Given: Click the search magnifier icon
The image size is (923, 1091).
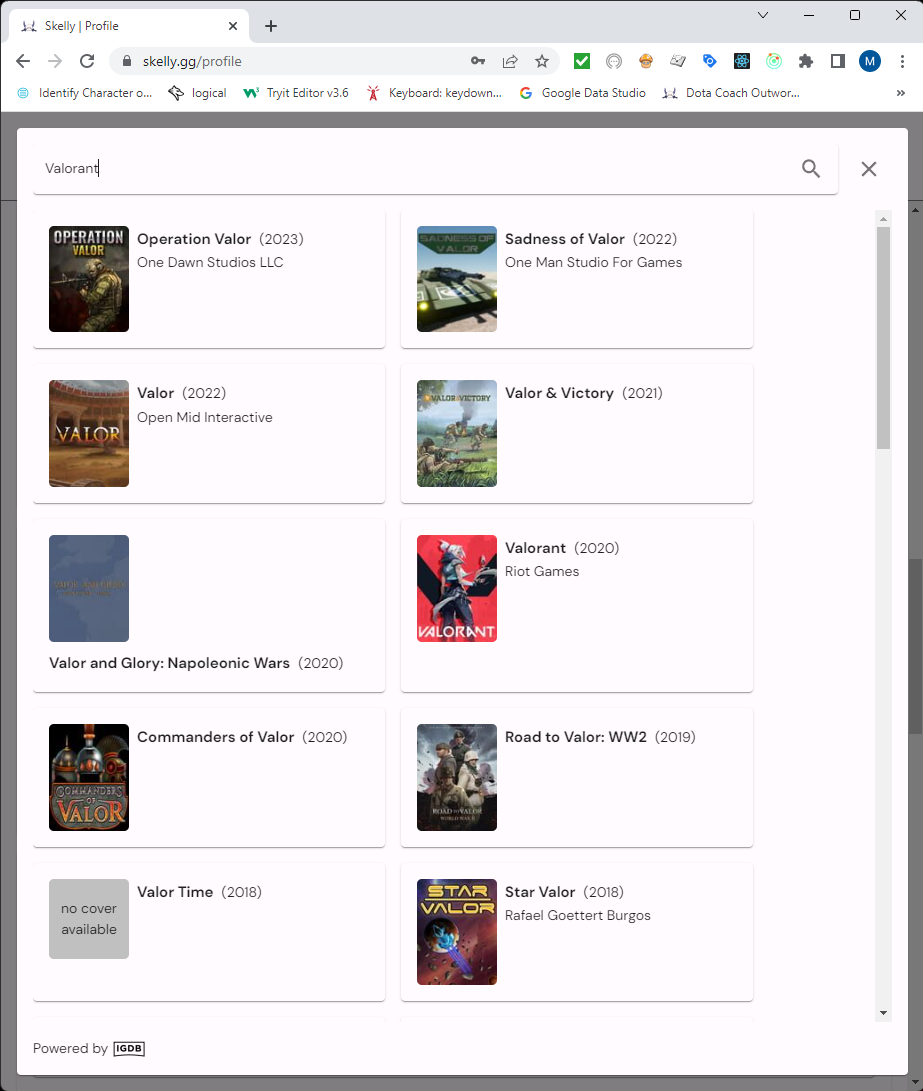Looking at the screenshot, I should point(810,168).
